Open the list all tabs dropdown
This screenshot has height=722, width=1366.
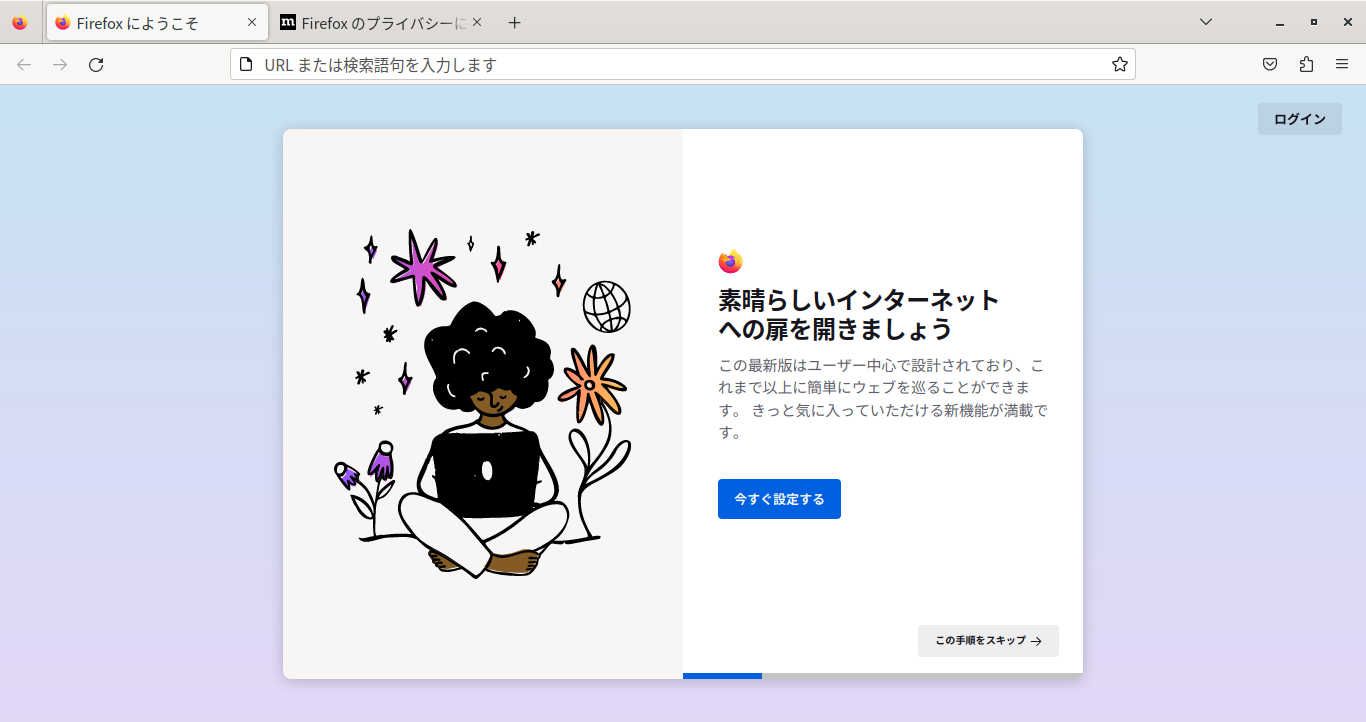1206,22
